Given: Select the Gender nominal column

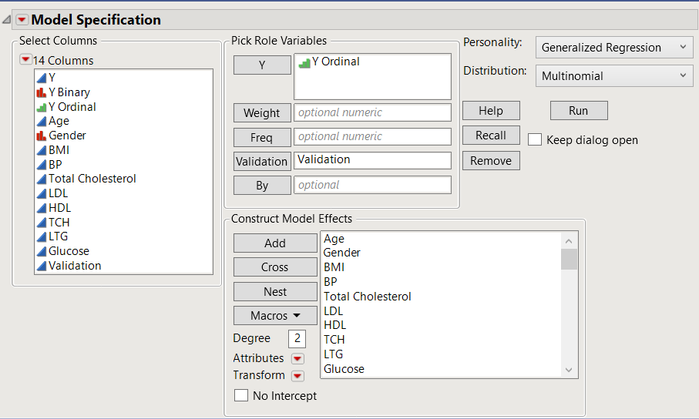Looking at the screenshot, I should [66, 135].
